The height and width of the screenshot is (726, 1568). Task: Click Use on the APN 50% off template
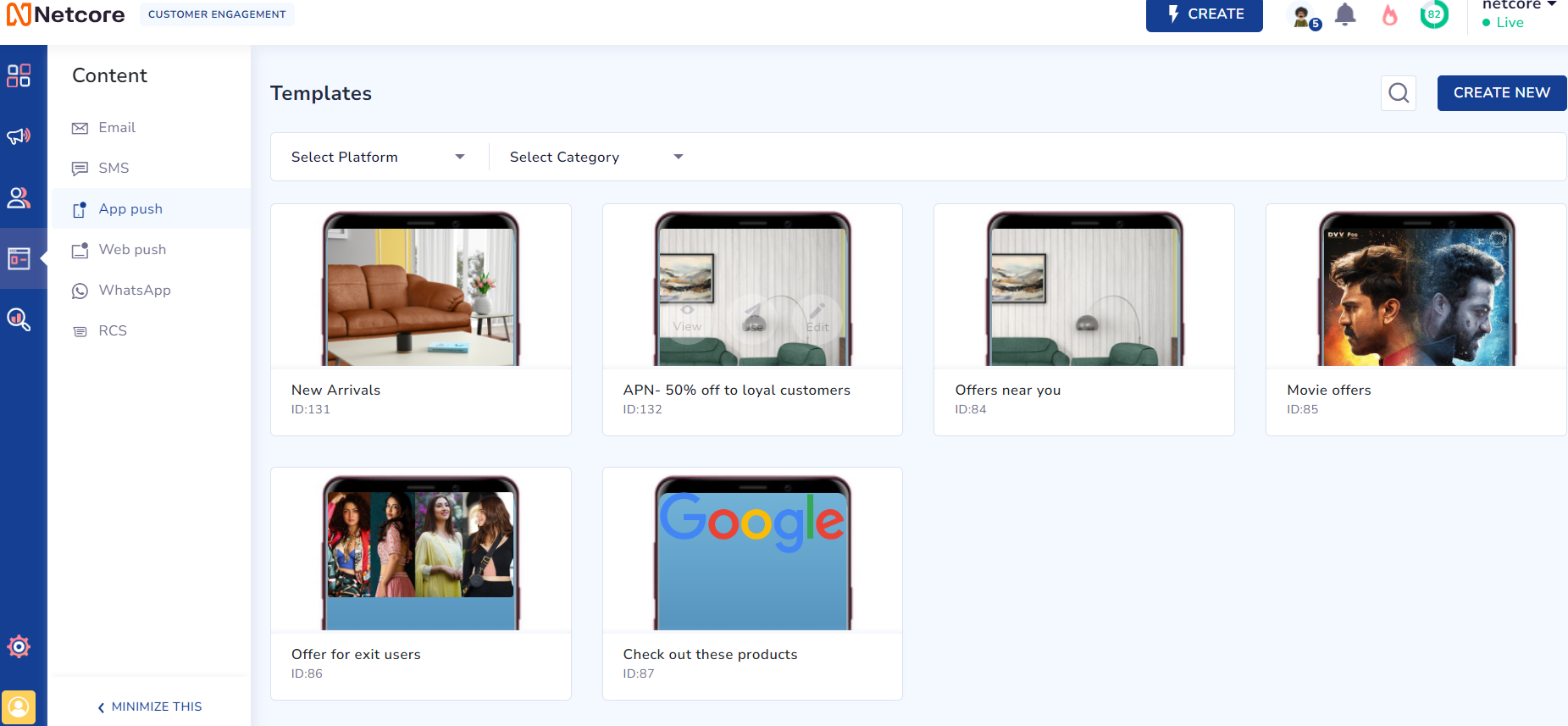pyautogui.click(x=753, y=319)
